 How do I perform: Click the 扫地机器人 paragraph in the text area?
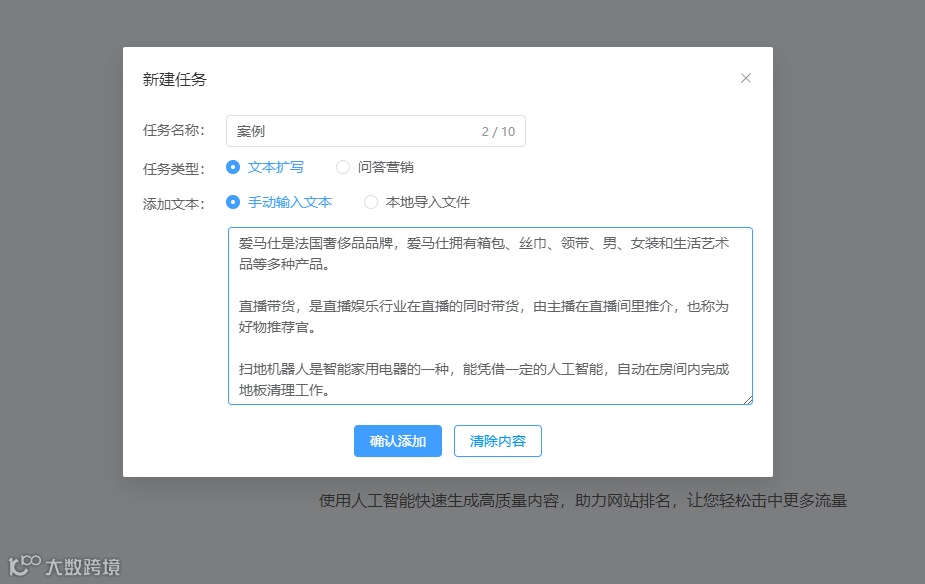tap(484, 380)
